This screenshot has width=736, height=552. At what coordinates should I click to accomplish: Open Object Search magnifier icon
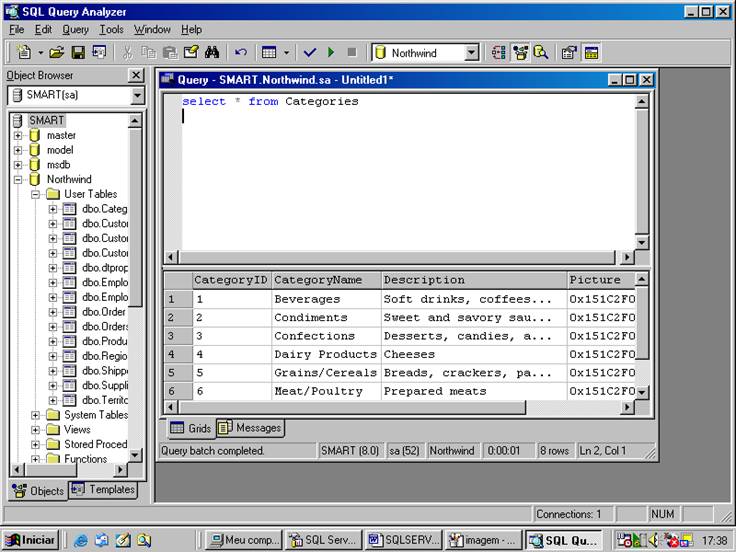click(541, 53)
